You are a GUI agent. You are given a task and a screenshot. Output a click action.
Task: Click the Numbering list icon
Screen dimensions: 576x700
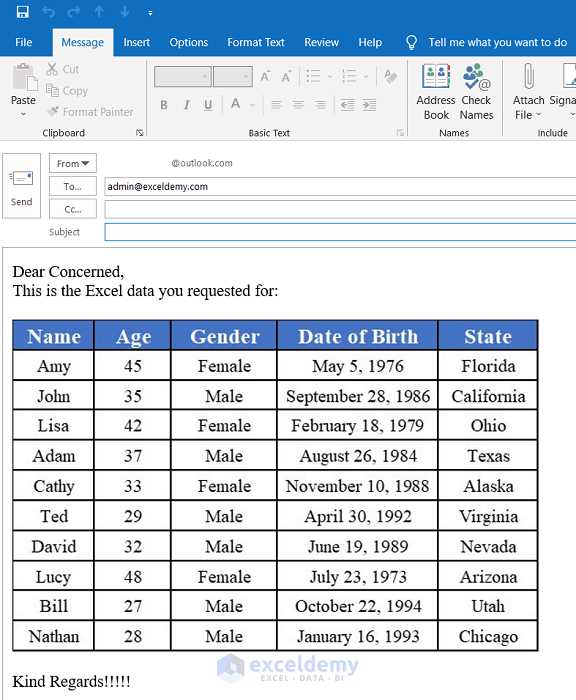pos(349,76)
